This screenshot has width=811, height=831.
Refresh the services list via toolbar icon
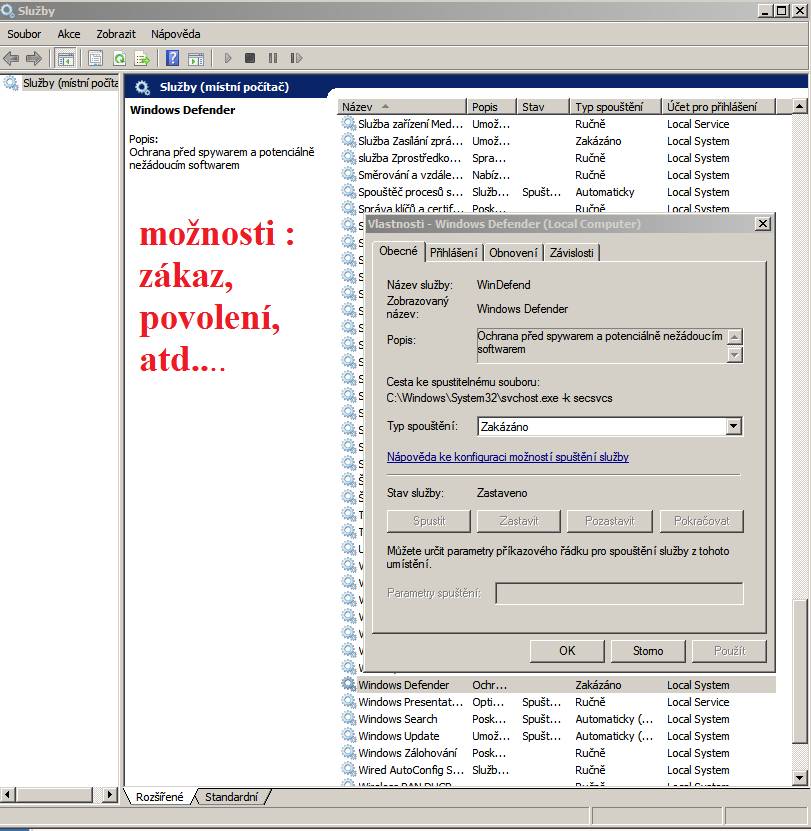(120, 58)
